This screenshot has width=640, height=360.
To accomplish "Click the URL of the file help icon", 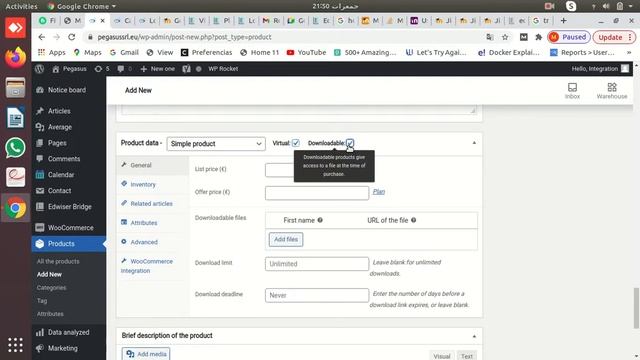I will point(413,220).
